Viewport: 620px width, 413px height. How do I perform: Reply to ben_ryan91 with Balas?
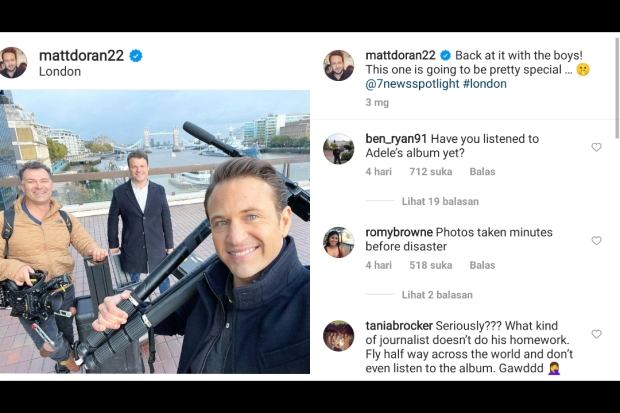[482, 172]
